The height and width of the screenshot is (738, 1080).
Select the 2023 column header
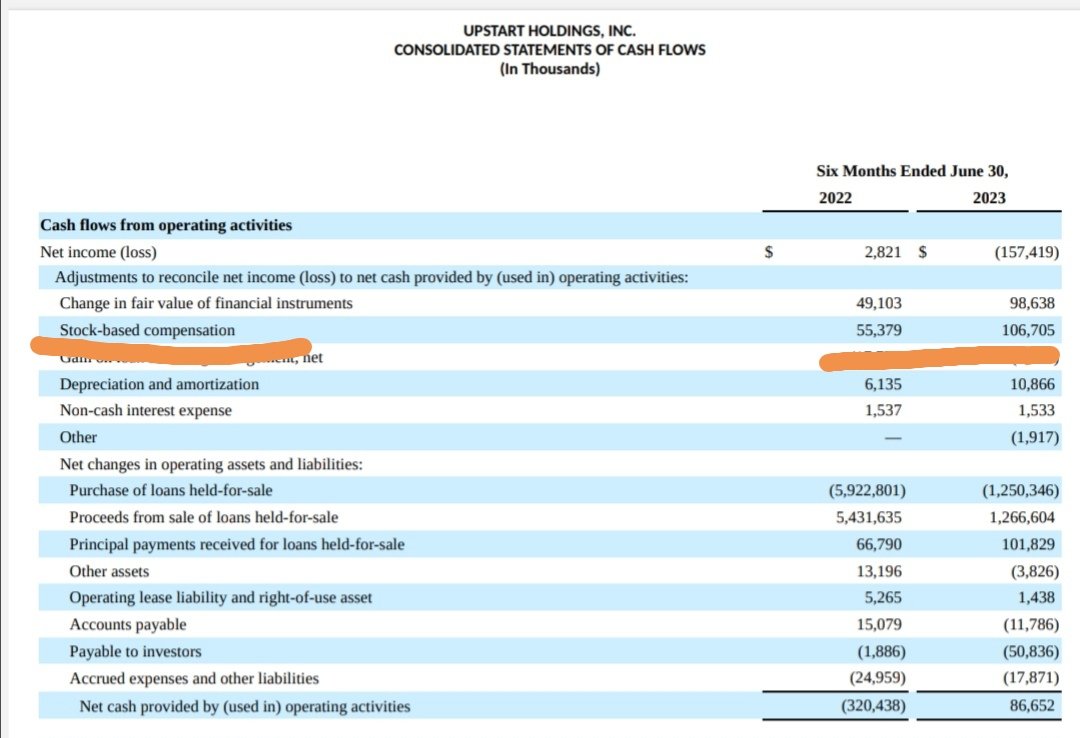pyautogui.click(x=988, y=198)
